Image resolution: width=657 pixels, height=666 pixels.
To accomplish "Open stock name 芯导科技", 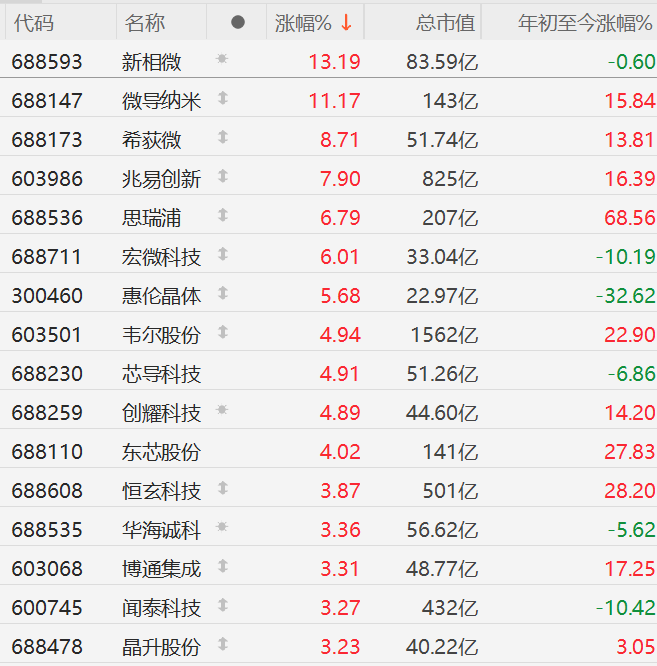I will pyautogui.click(x=161, y=374).
